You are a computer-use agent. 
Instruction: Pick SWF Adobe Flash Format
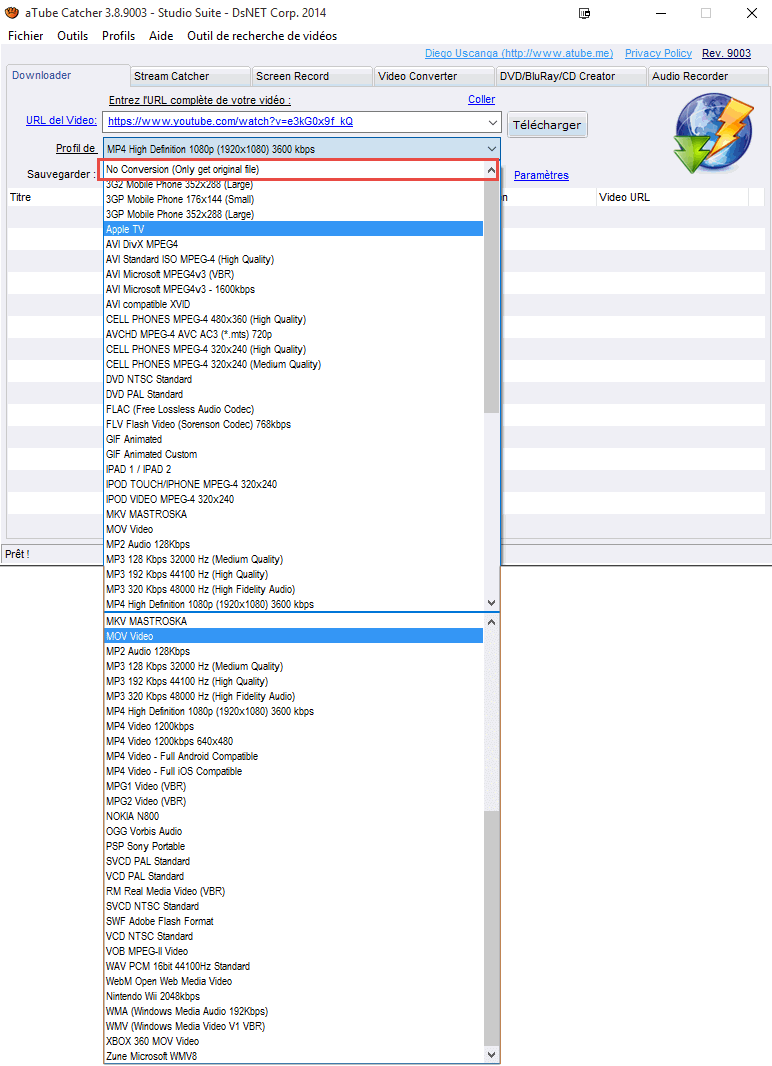pyautogui.click(x=294, y=921)
